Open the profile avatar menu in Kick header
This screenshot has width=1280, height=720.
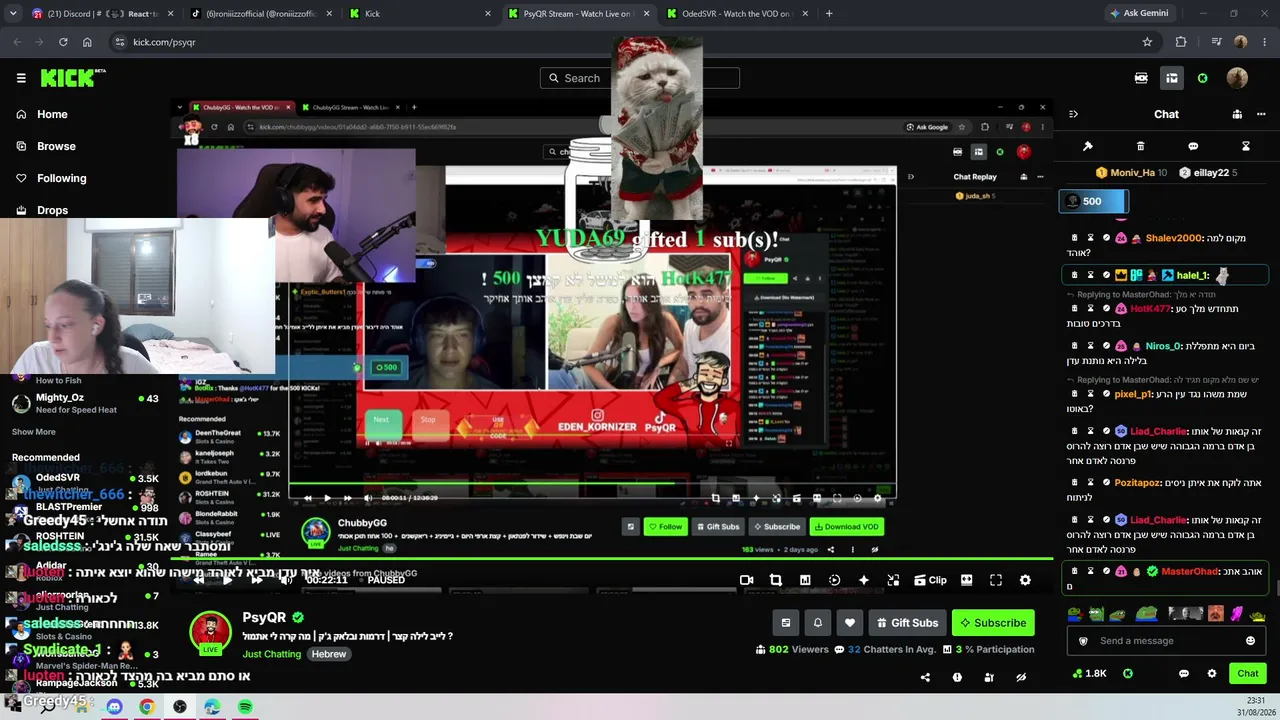pyautogui.click(x=1237, y=78)
